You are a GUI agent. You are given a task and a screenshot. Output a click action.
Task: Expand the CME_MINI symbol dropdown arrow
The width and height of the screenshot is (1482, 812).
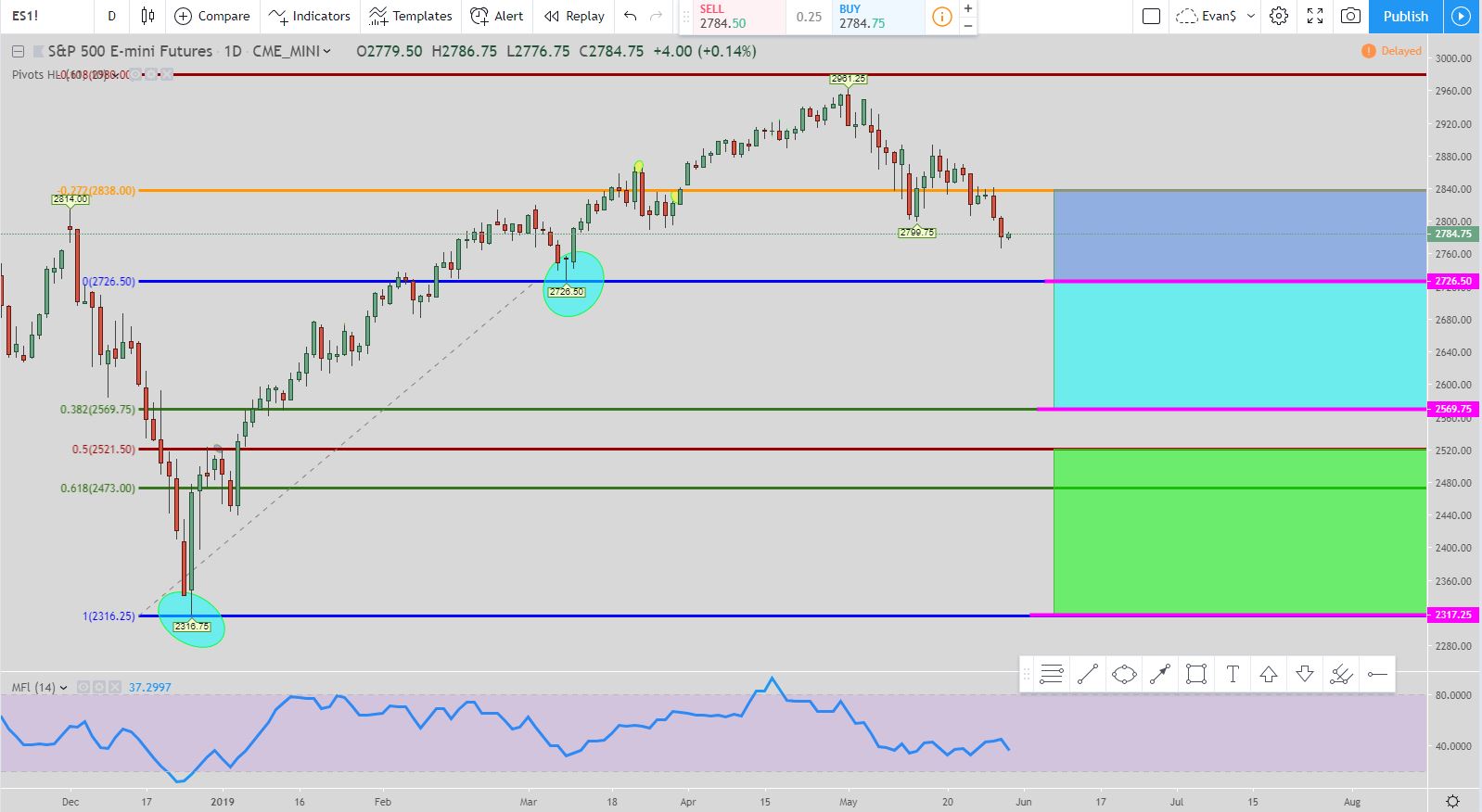(x=326, y=51)
